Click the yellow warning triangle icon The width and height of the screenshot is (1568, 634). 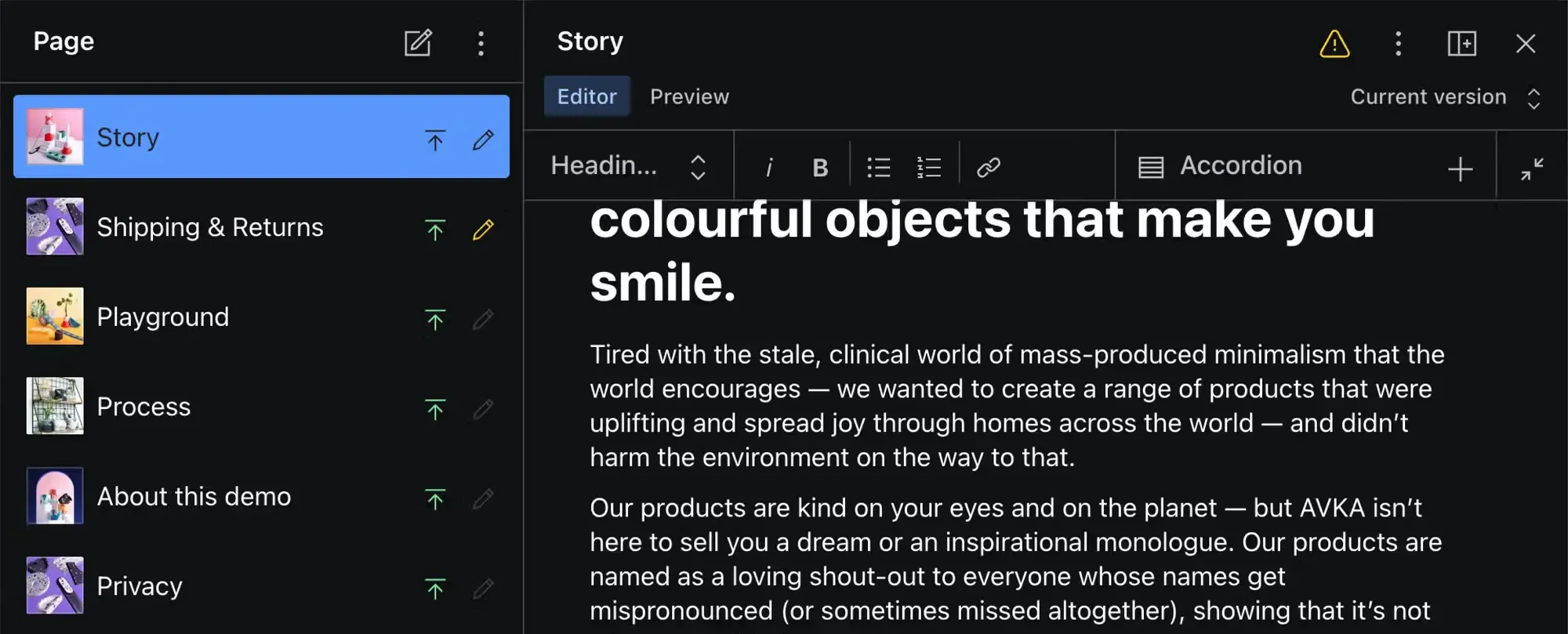1334,44
